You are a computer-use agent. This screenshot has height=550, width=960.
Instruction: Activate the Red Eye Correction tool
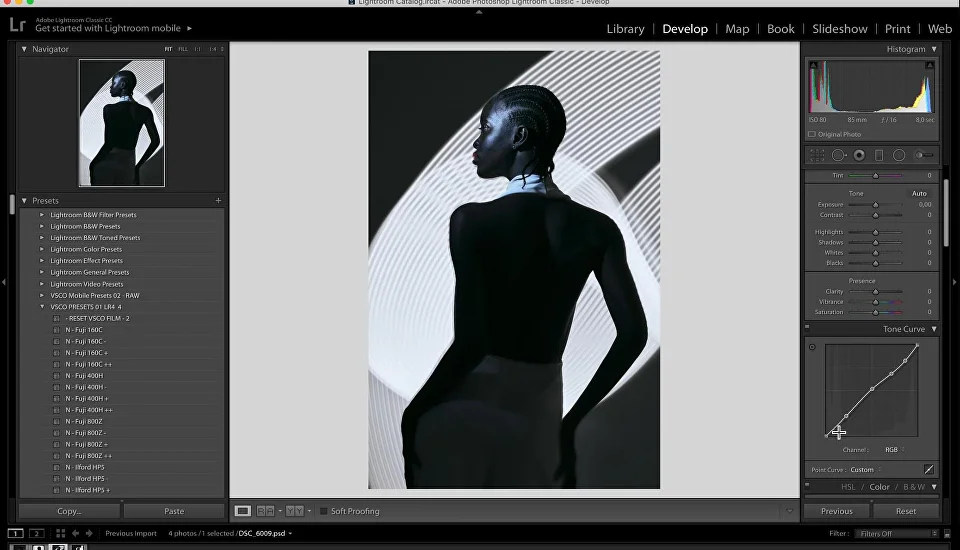[x=859, y=155]
